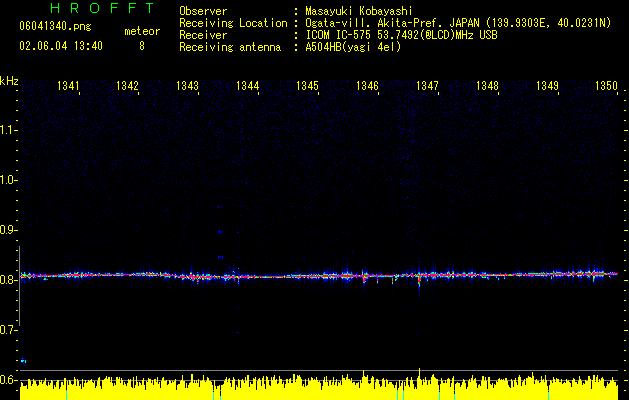Click the meteor count value 8
The image size is (629, 400).
(x=142, y=46)
